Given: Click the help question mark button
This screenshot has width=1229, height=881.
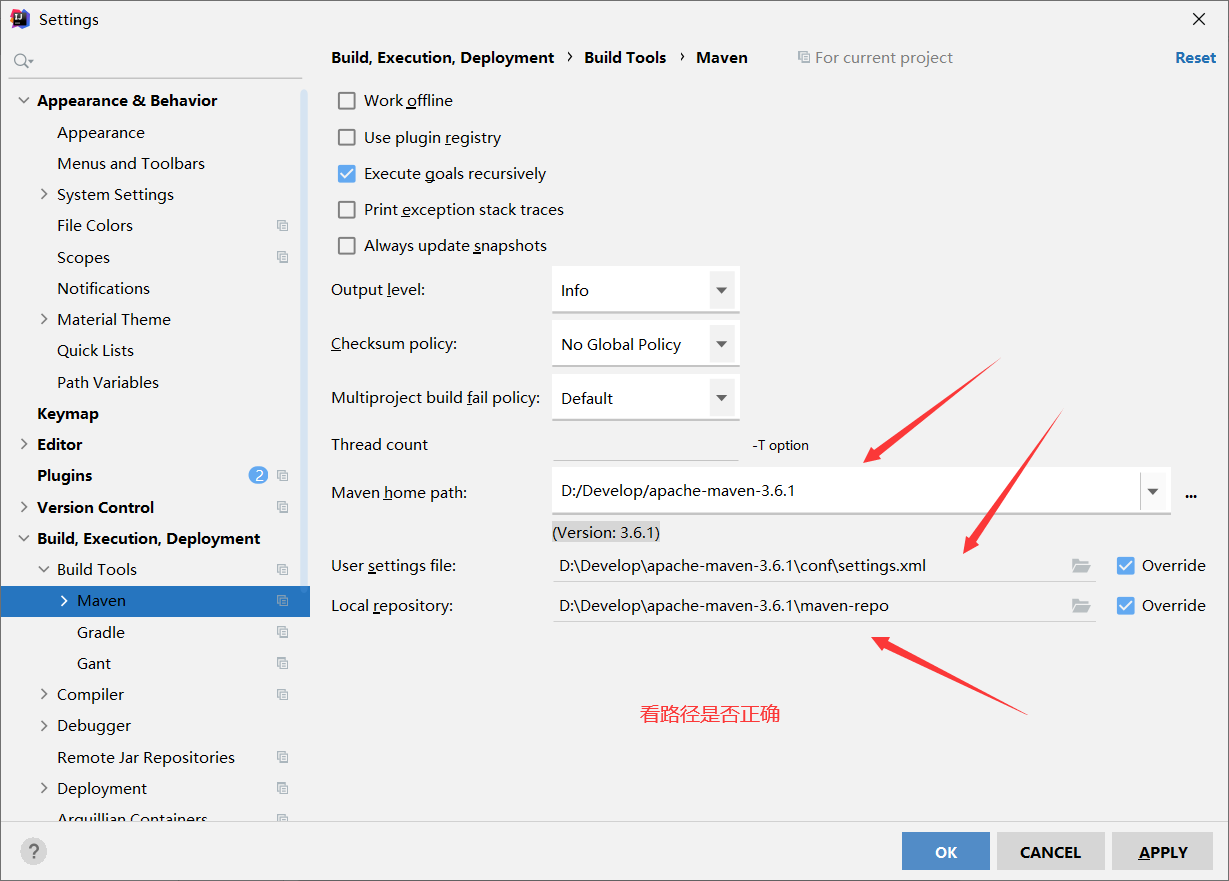Looking at the screenshot, I should [x=34, y=851].
